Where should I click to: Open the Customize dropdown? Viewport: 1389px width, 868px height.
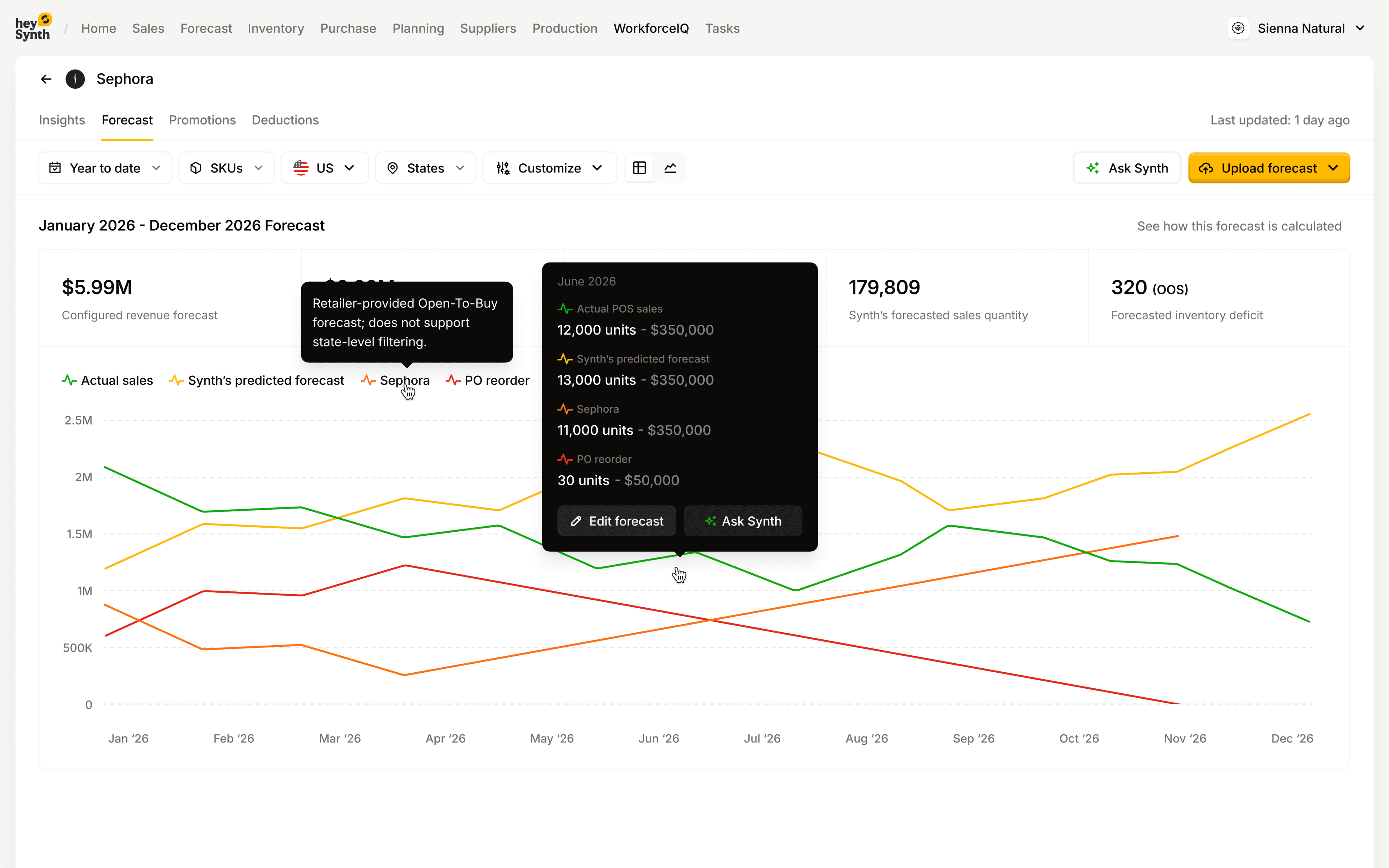[549, 168]
